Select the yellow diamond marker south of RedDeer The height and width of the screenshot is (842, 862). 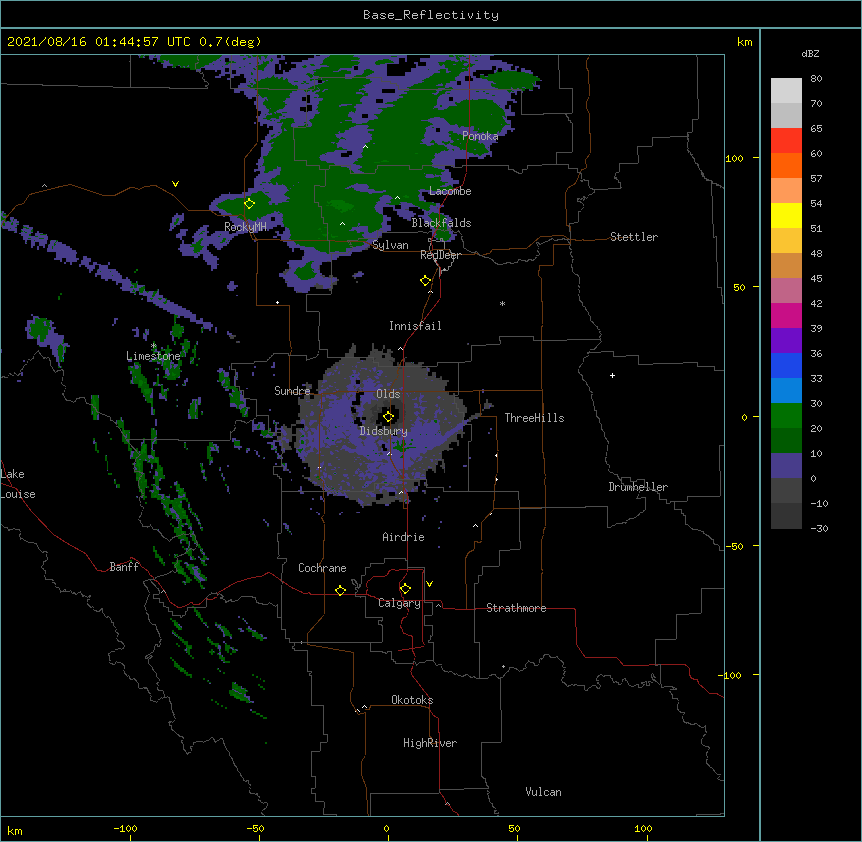pos(425,281)
